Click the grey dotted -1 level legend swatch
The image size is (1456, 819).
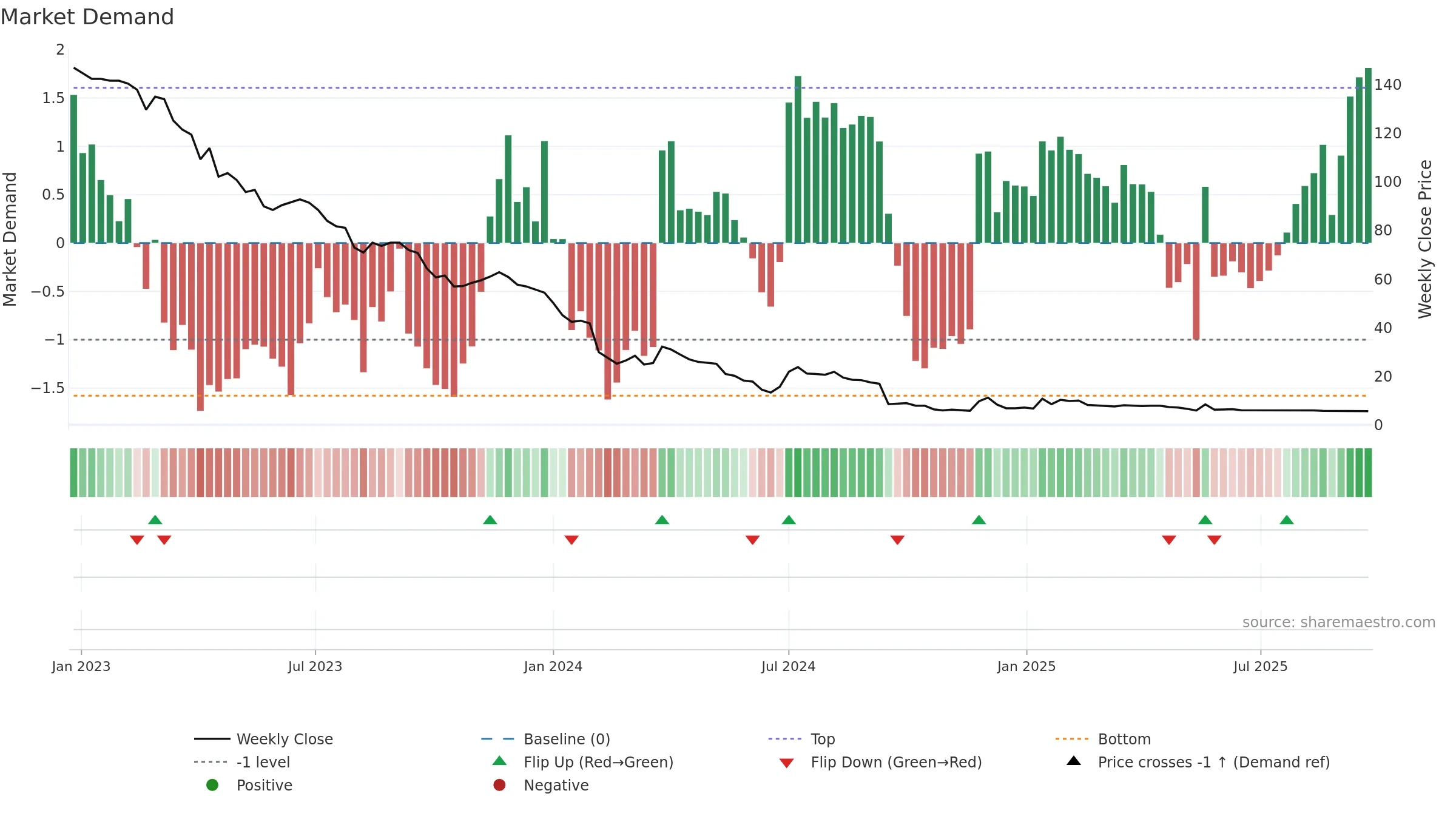coord(211,762)
